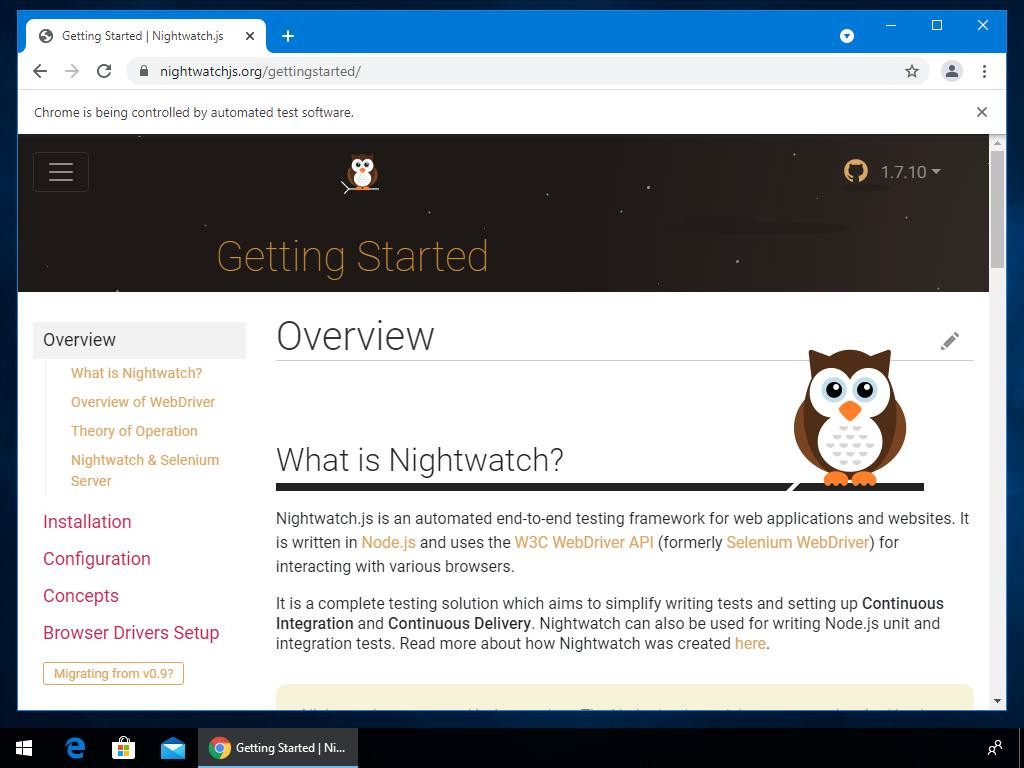Go back with browser back arrow
The height and width of the screenshot is (768, 1024).
point(40,71)
